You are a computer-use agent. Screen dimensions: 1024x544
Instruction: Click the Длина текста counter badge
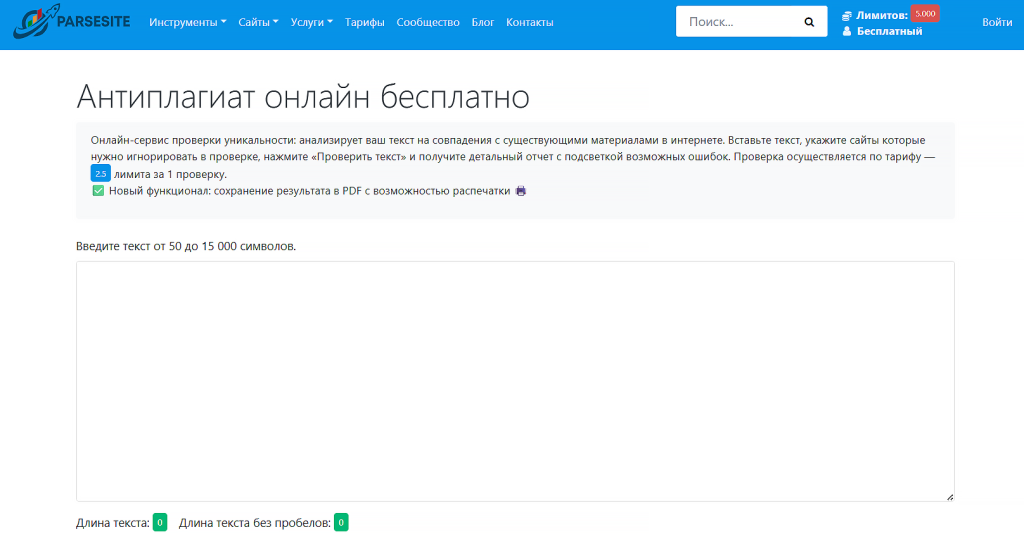coord(160,522)
